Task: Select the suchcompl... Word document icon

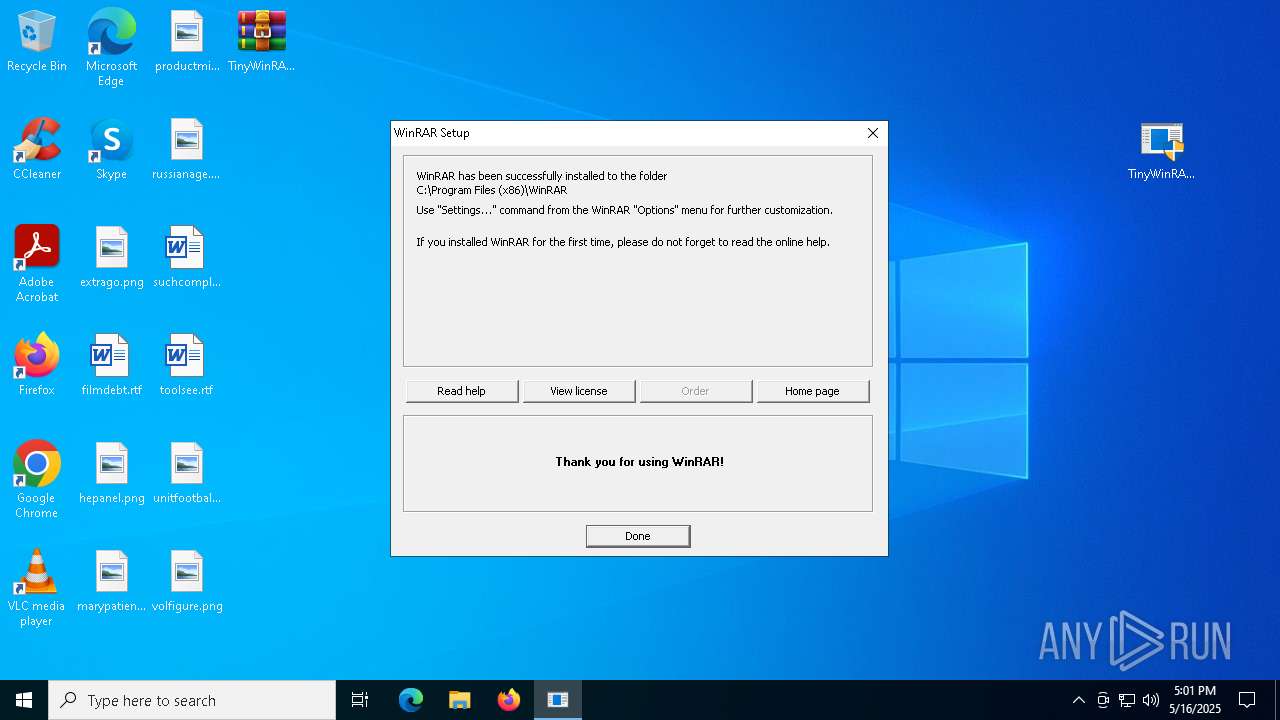Action: coord(187,258)
